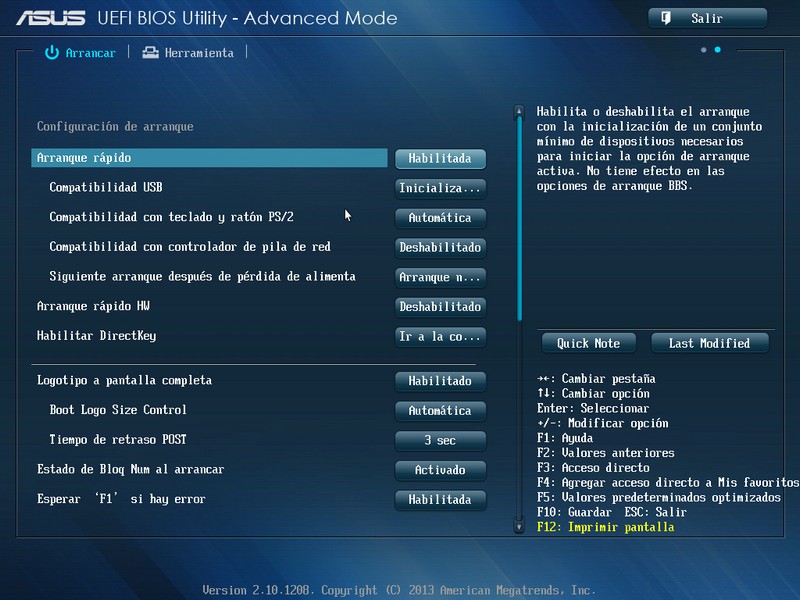Click the Configuración de arranque heading

115,126
